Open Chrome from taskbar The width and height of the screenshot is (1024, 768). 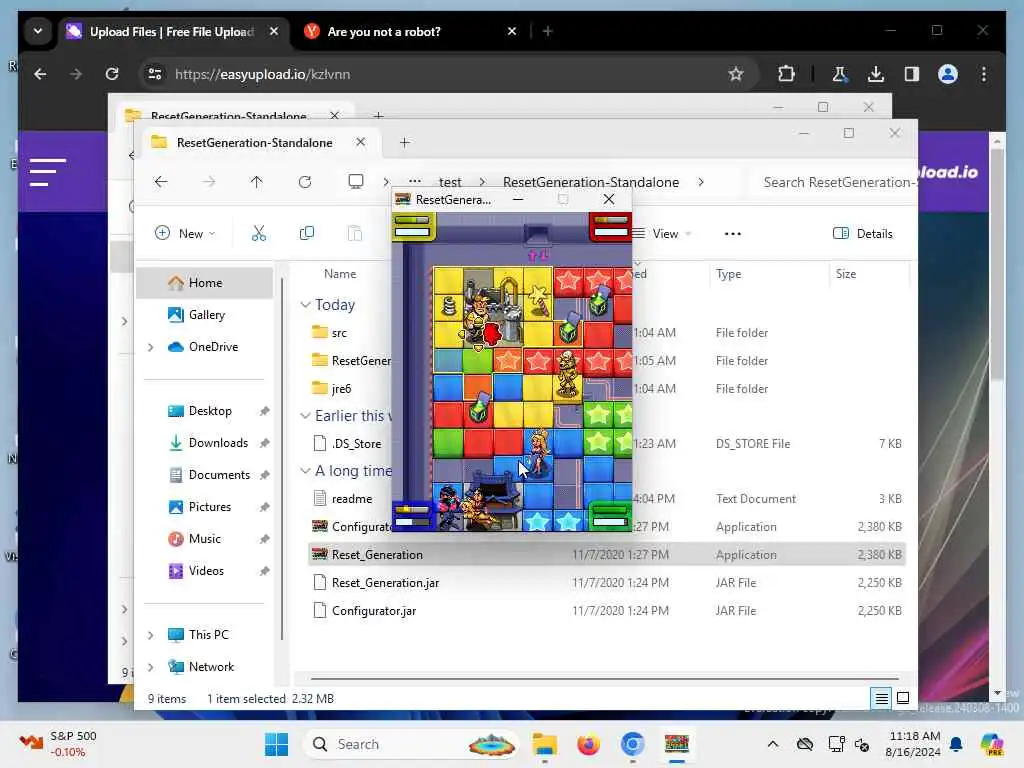point(632,744)
